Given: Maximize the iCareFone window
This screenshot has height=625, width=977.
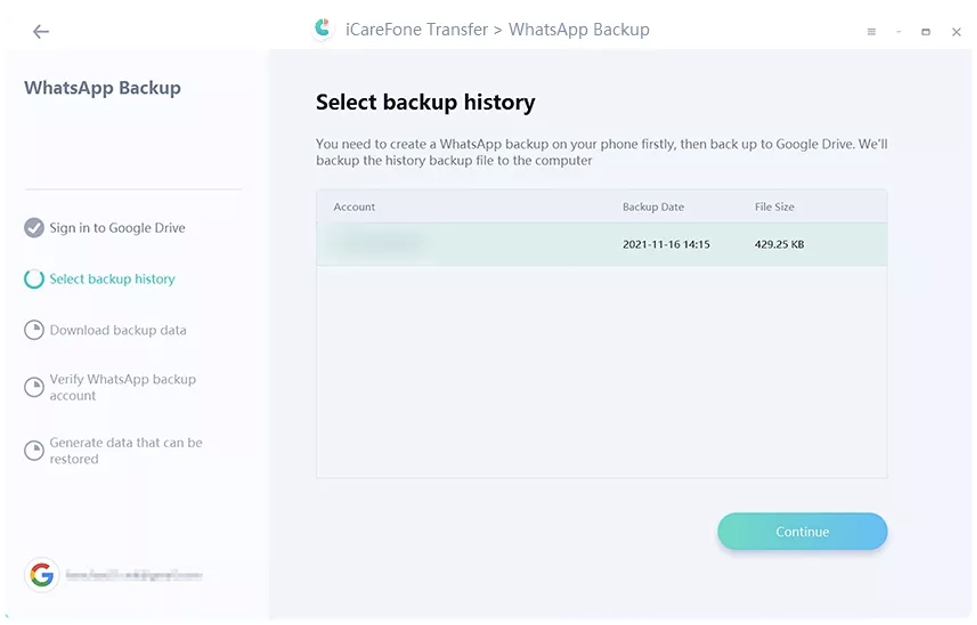Looking at the screenshot, I should [x=926, y=32].
